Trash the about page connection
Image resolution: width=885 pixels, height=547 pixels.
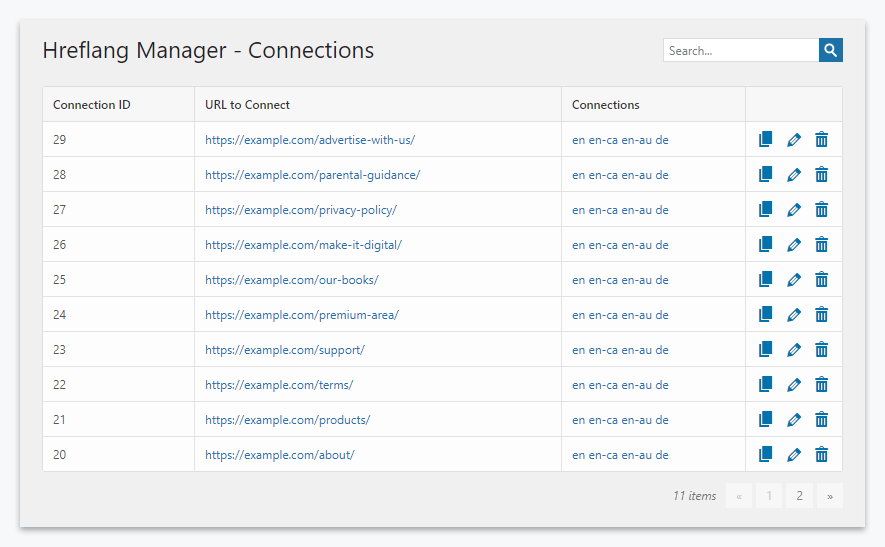coord(821,455)
